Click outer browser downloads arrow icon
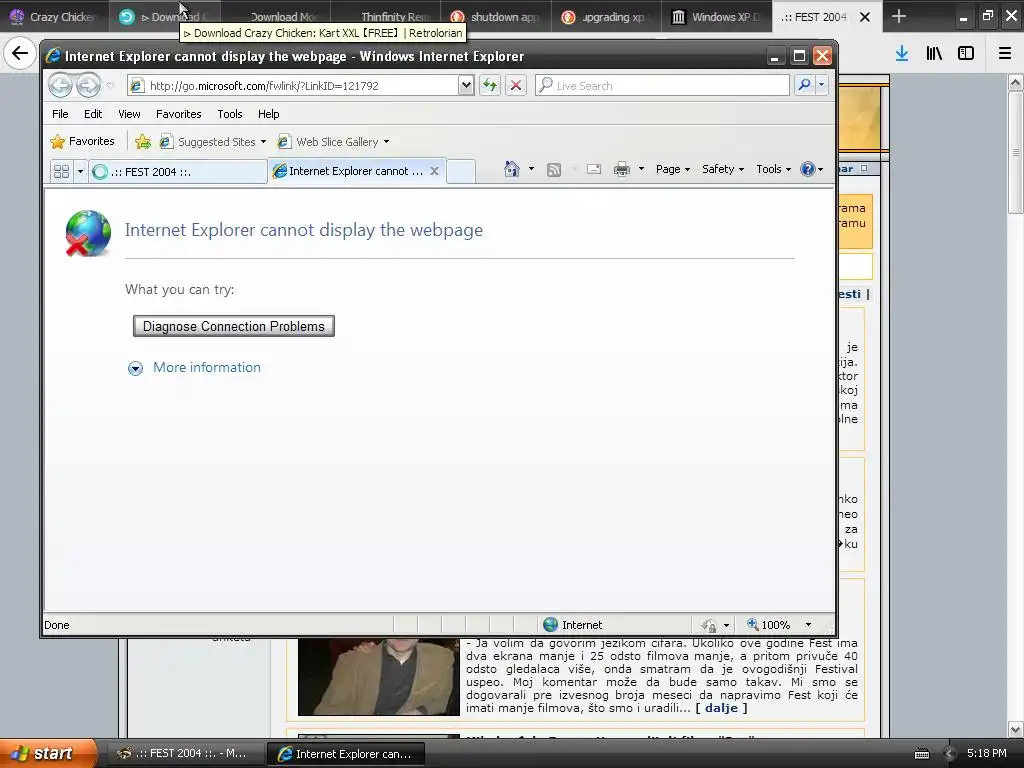The image size is (1024, 768). point(902,54)
